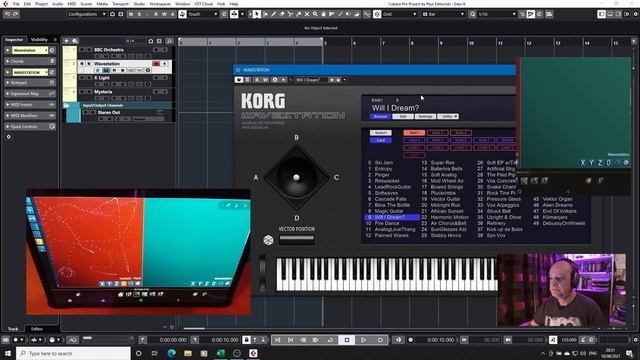Screen dimensions: 640x360
Task: Open the 1/16 quantize preset dropdown
Action: tap(497, 14)
